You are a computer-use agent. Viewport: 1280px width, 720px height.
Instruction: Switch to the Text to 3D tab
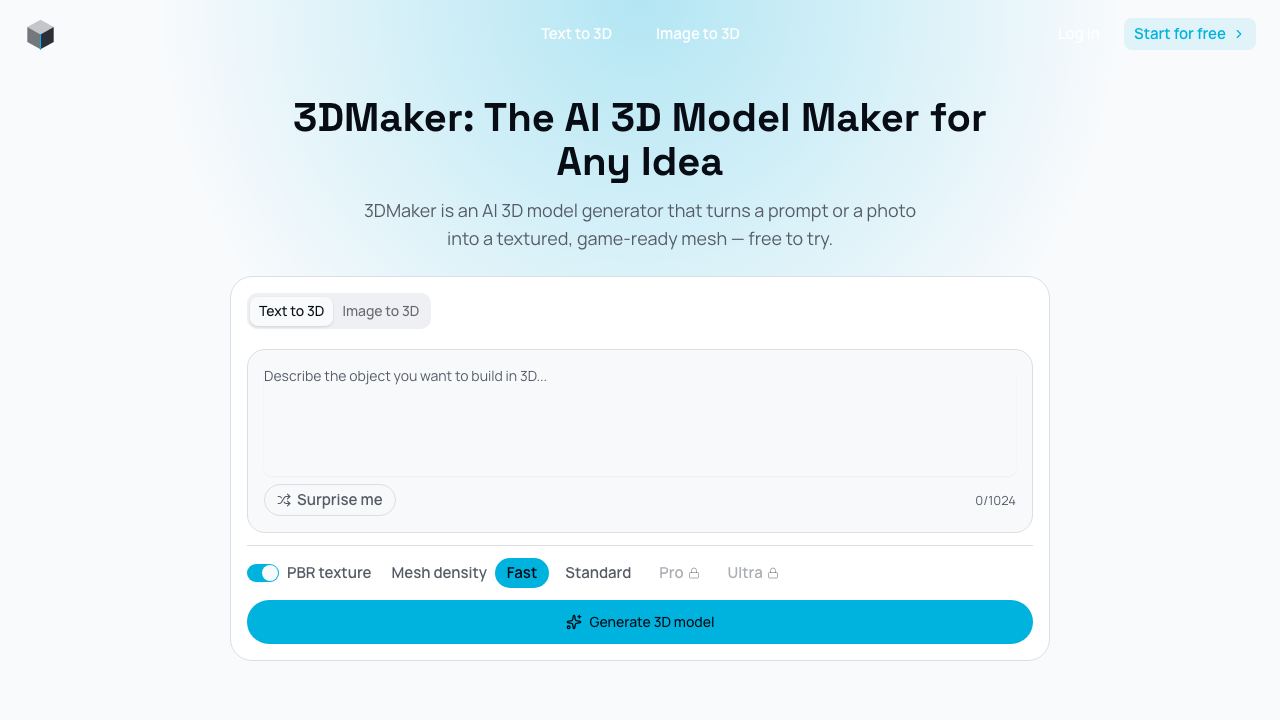click(x=291, y=311)
